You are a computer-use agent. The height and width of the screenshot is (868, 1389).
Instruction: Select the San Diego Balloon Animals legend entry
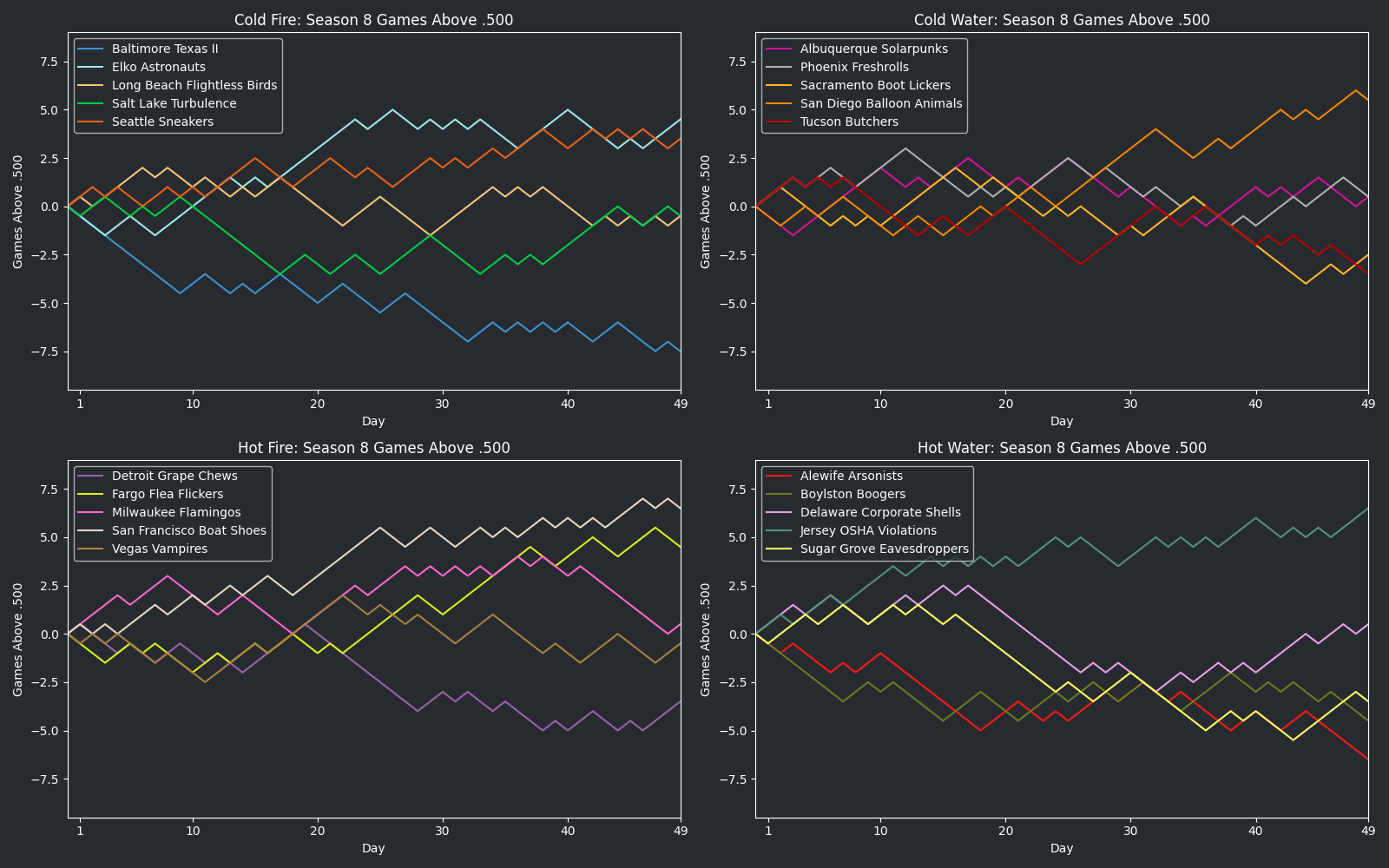(x=880, y=103)
